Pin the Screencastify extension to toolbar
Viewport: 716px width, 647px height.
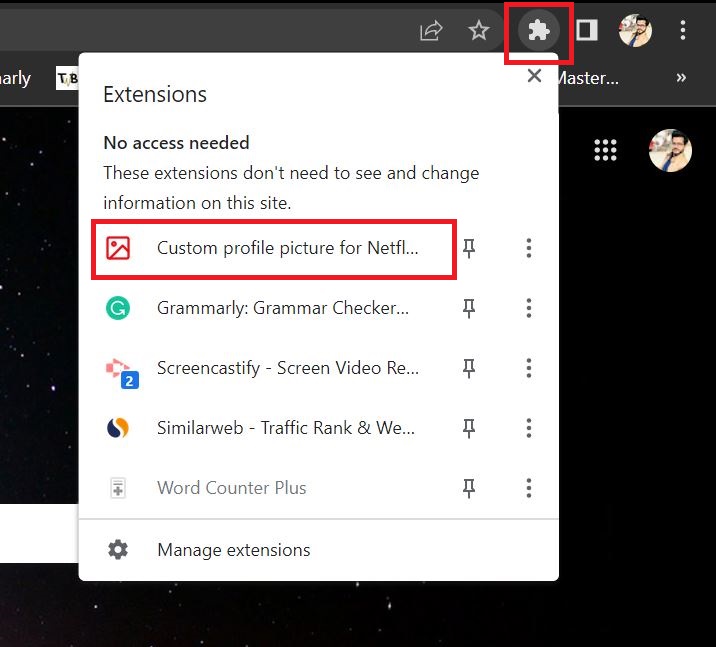(469, 368)
